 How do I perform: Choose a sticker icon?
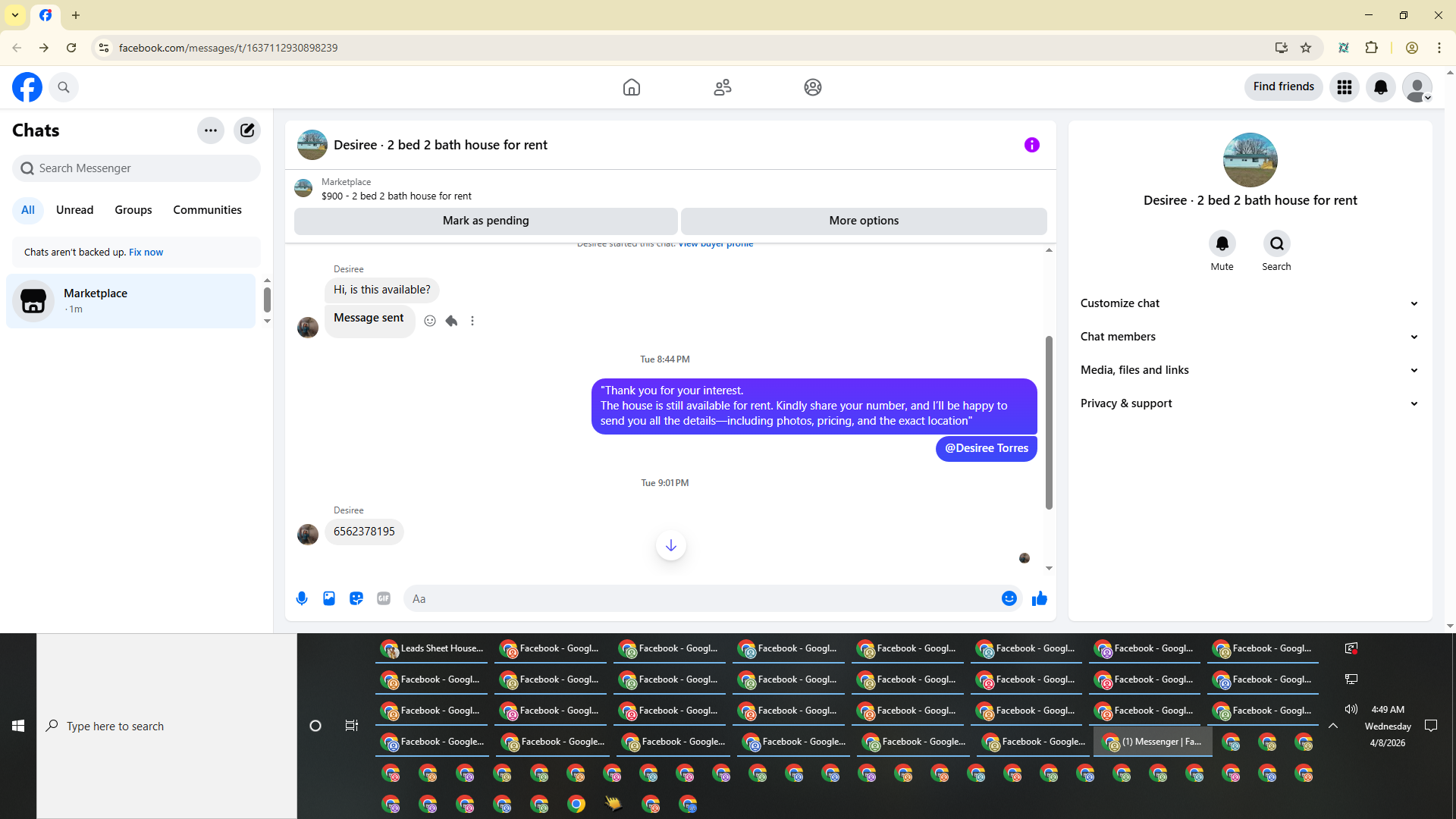point(356,598)
